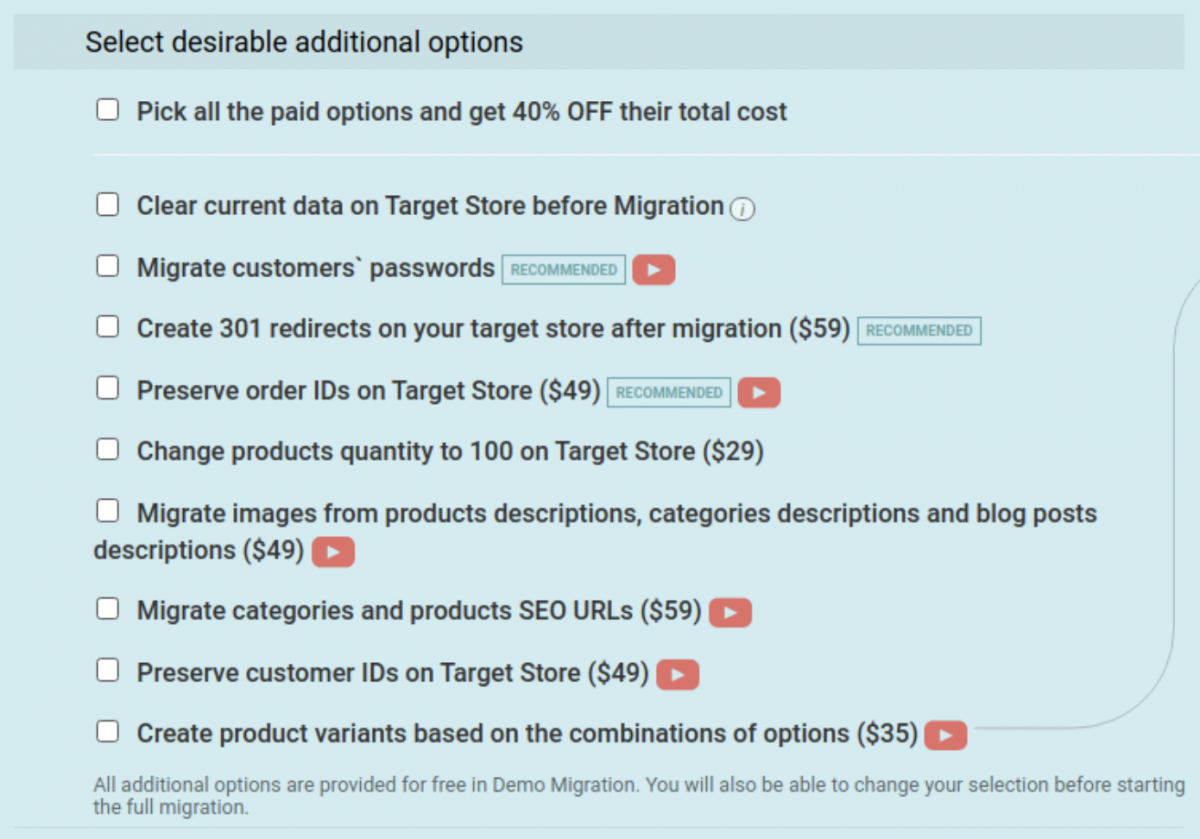Click the info icon beside Clear current data
Image resolution: width=1200 pixels, height=839 pixels.
(x=744, y=209)
